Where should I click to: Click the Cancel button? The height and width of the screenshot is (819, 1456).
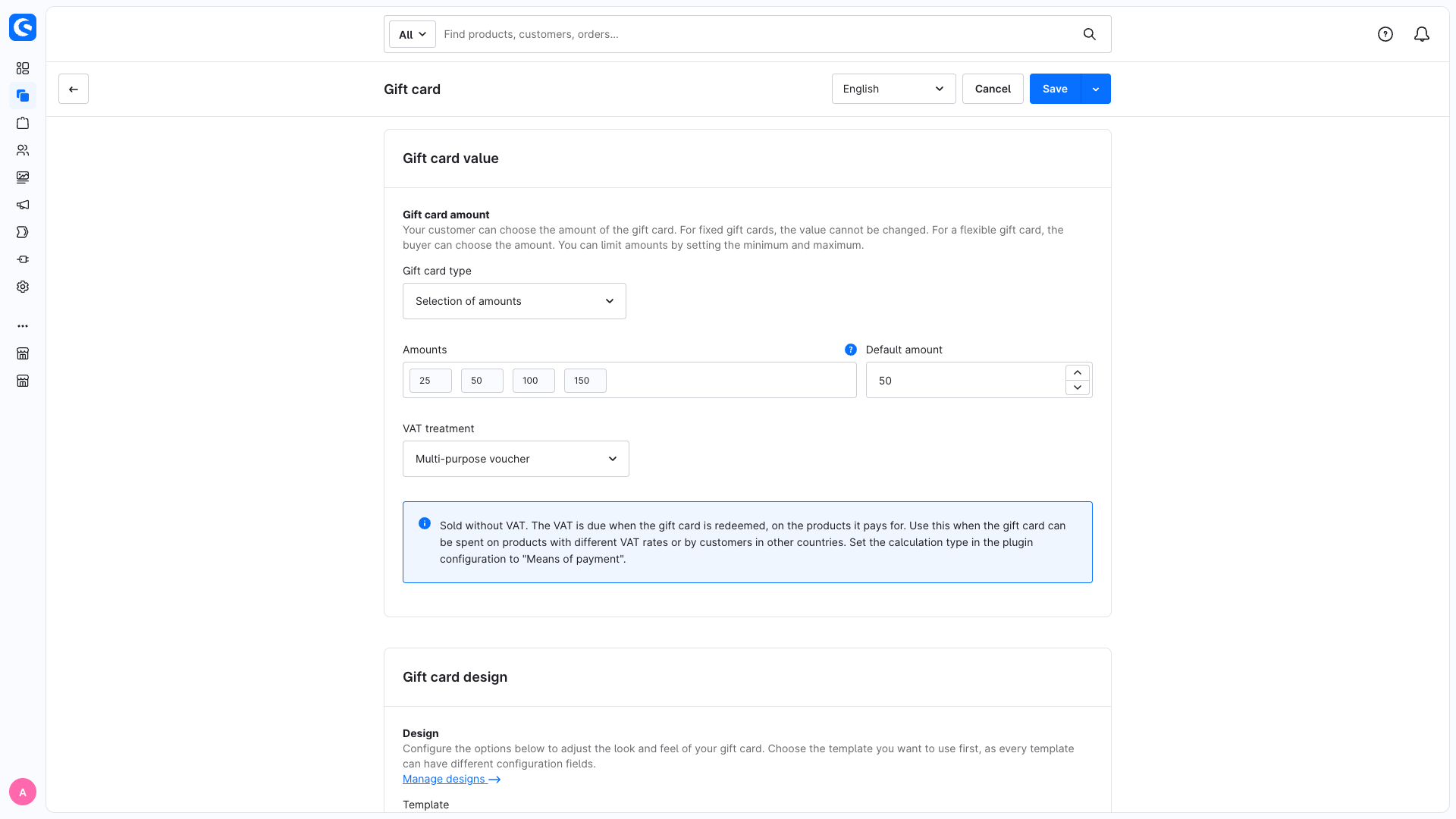pos(993,89)
